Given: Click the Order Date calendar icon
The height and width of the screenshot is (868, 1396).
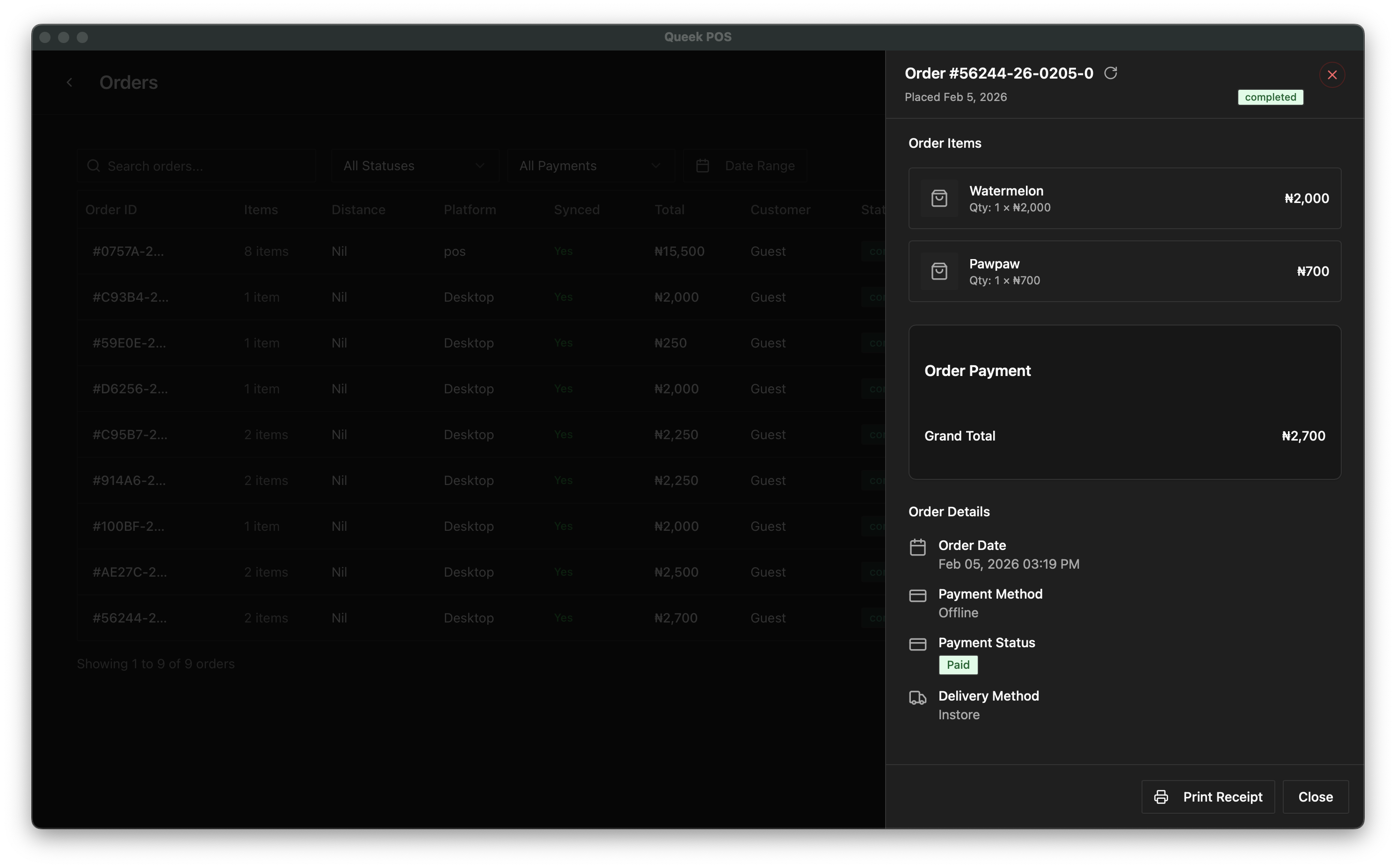Looking at the screenshot, I should tap(918, 547).
